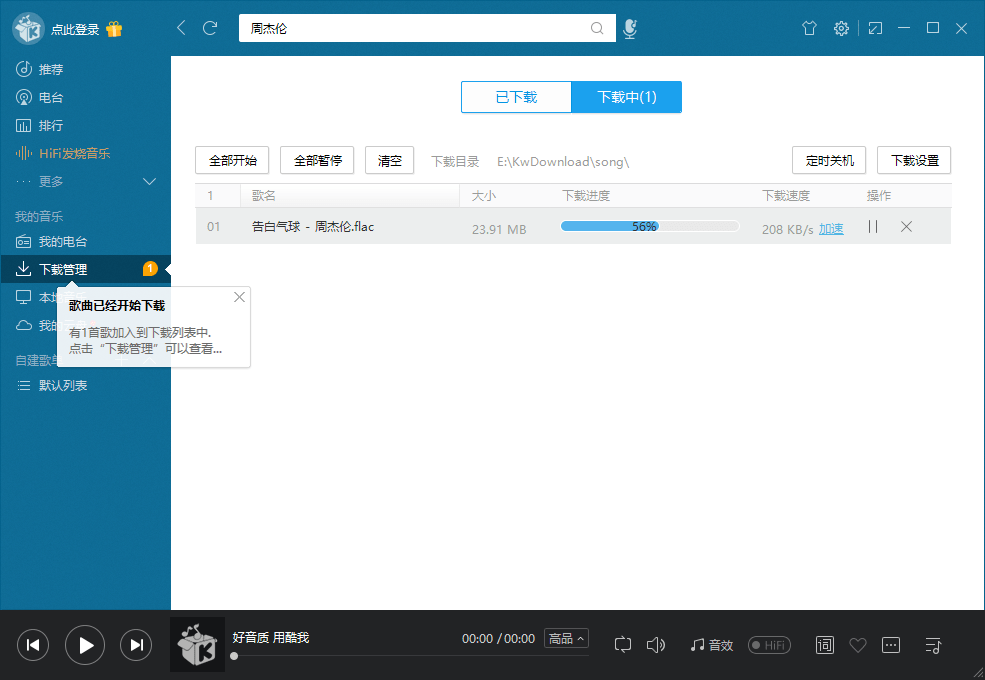This screenshot has width=985, height=680.
Task: Switch to the 已下载 tab
Action: (516, 97)
